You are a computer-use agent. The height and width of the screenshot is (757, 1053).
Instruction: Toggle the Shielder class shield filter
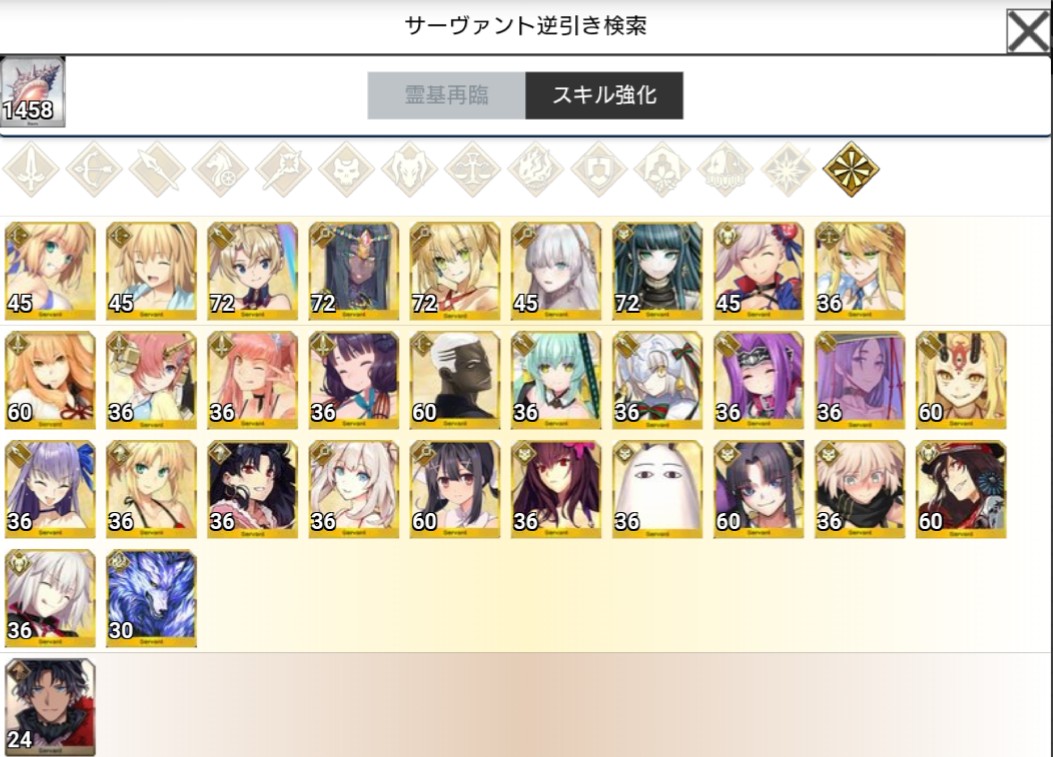tap(599, 169)
